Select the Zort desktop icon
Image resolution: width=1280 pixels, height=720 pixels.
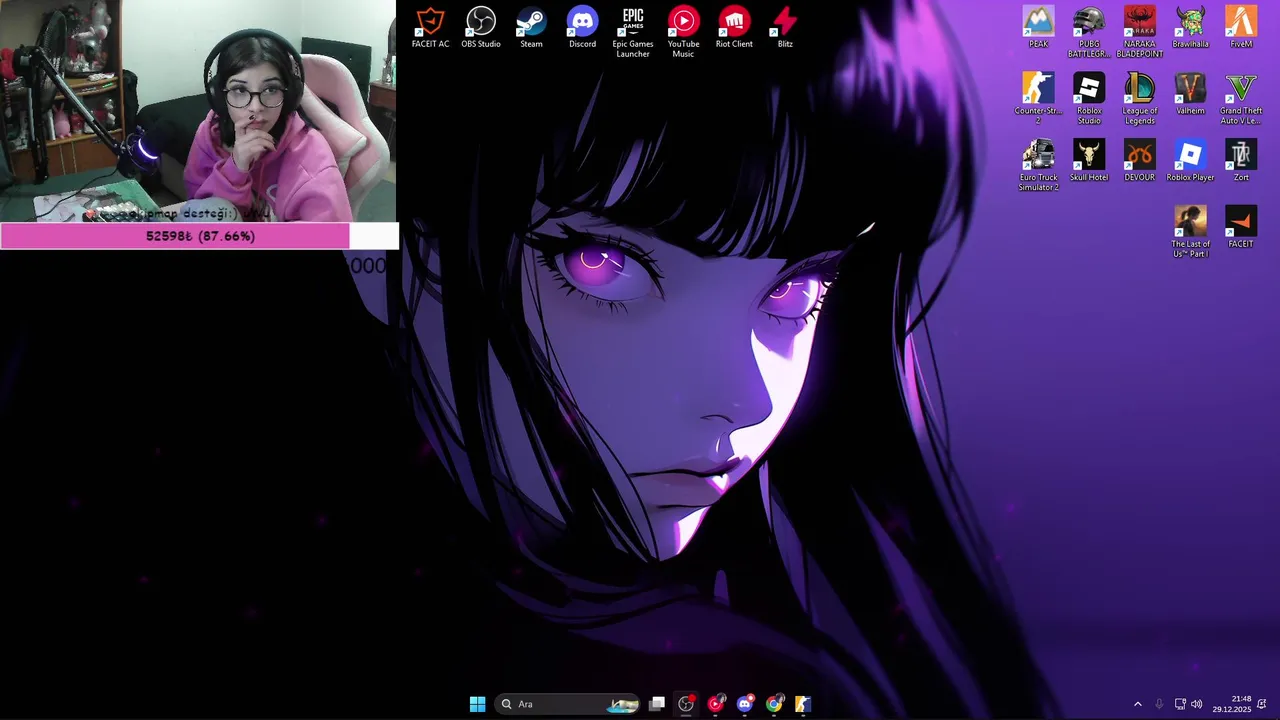point(1241,161)
